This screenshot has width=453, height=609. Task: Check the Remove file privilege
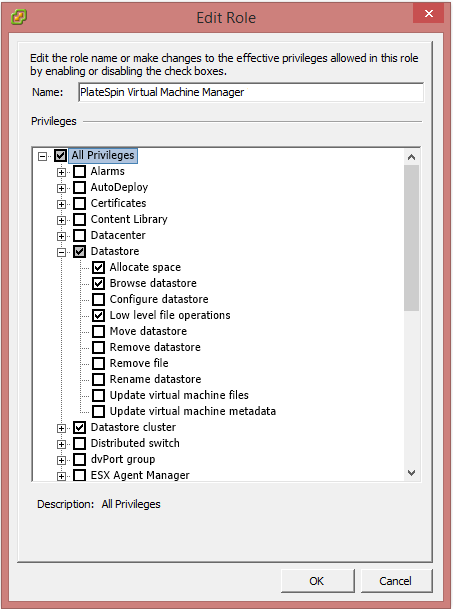[98, 364]
